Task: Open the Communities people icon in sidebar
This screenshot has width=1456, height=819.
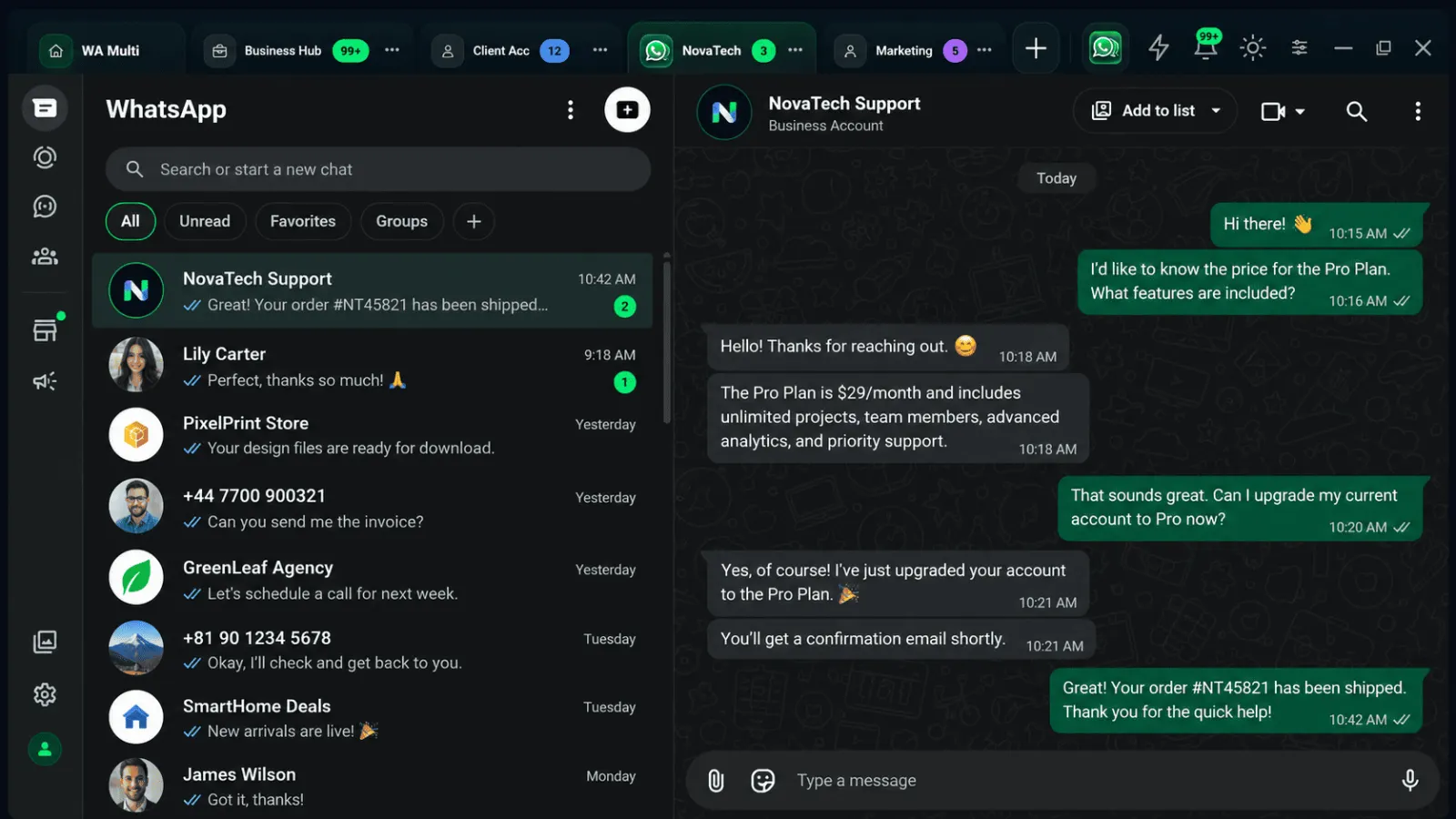Action: [x=45, y=257]
